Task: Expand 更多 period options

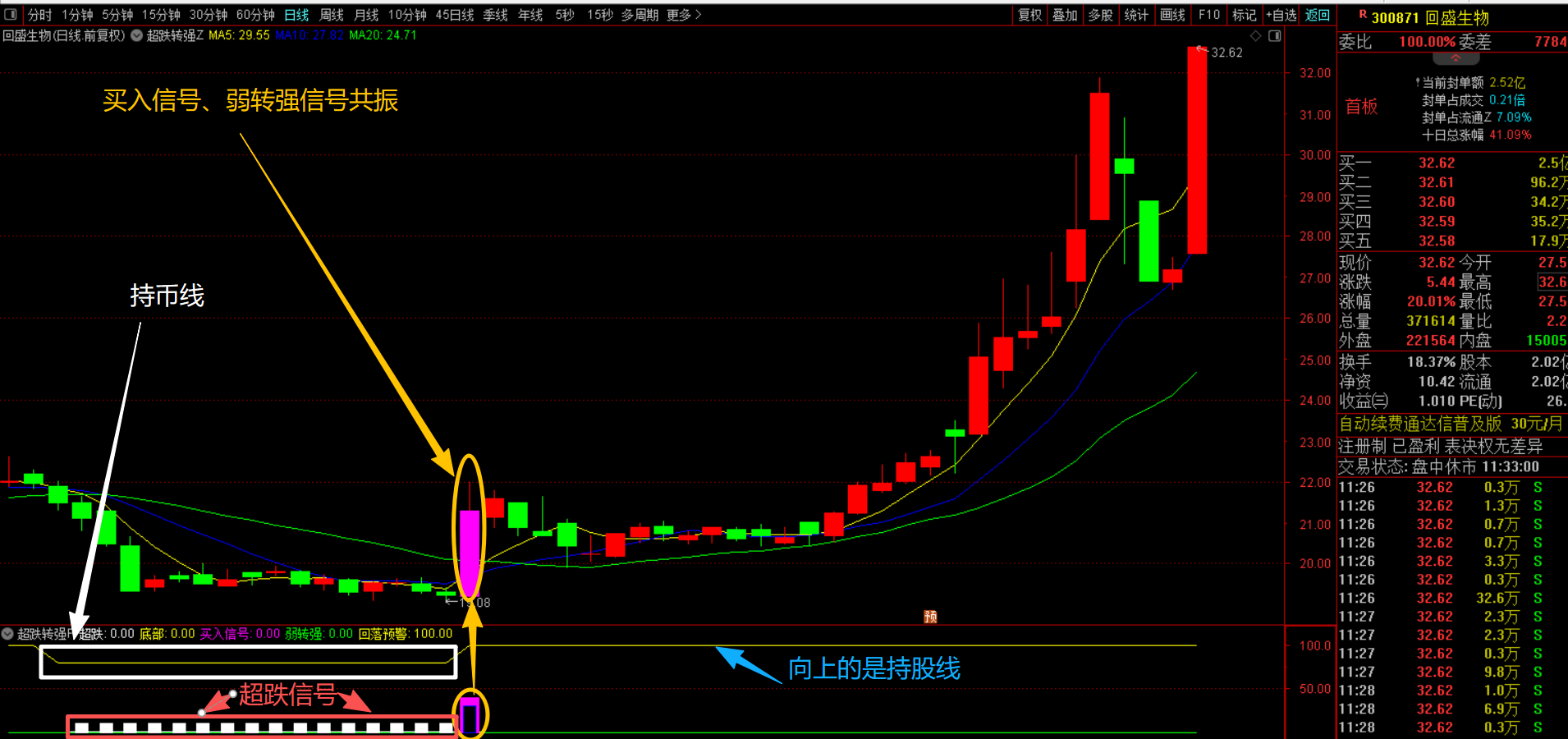Action: coord(684,15)
